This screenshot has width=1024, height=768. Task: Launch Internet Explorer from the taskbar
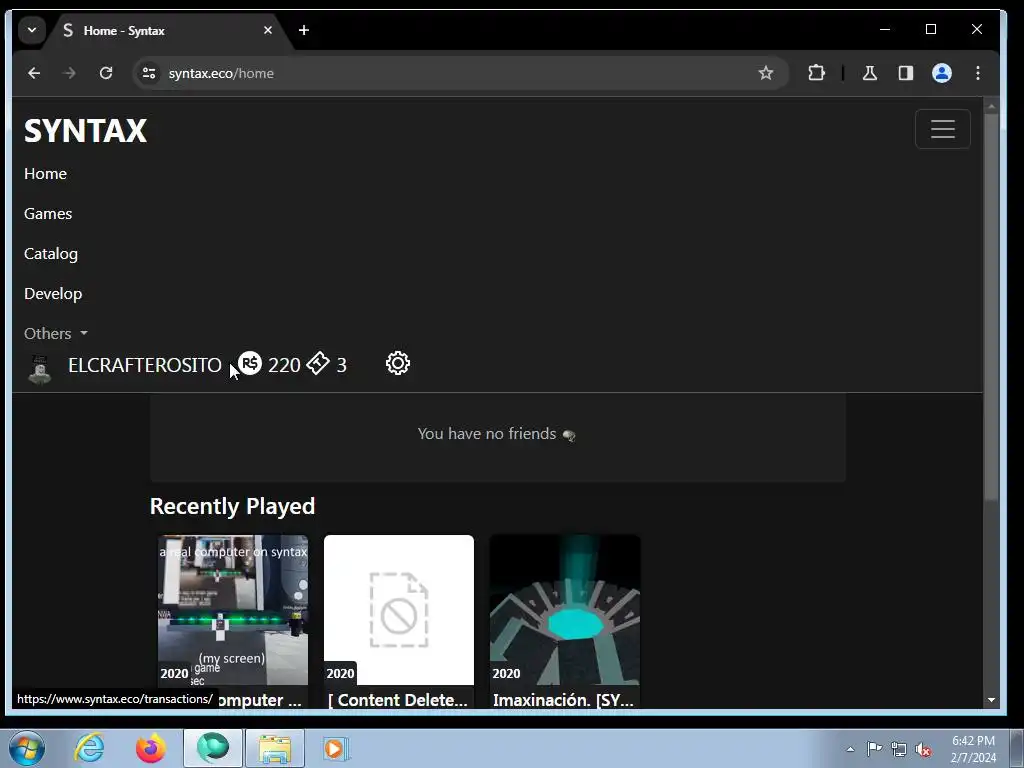point(89,748)
